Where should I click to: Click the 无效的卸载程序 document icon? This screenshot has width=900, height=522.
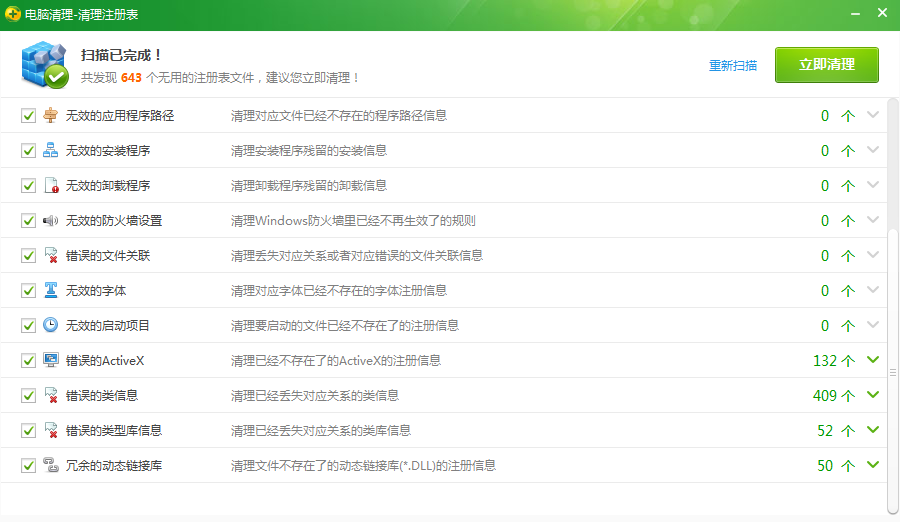(51, 185)
